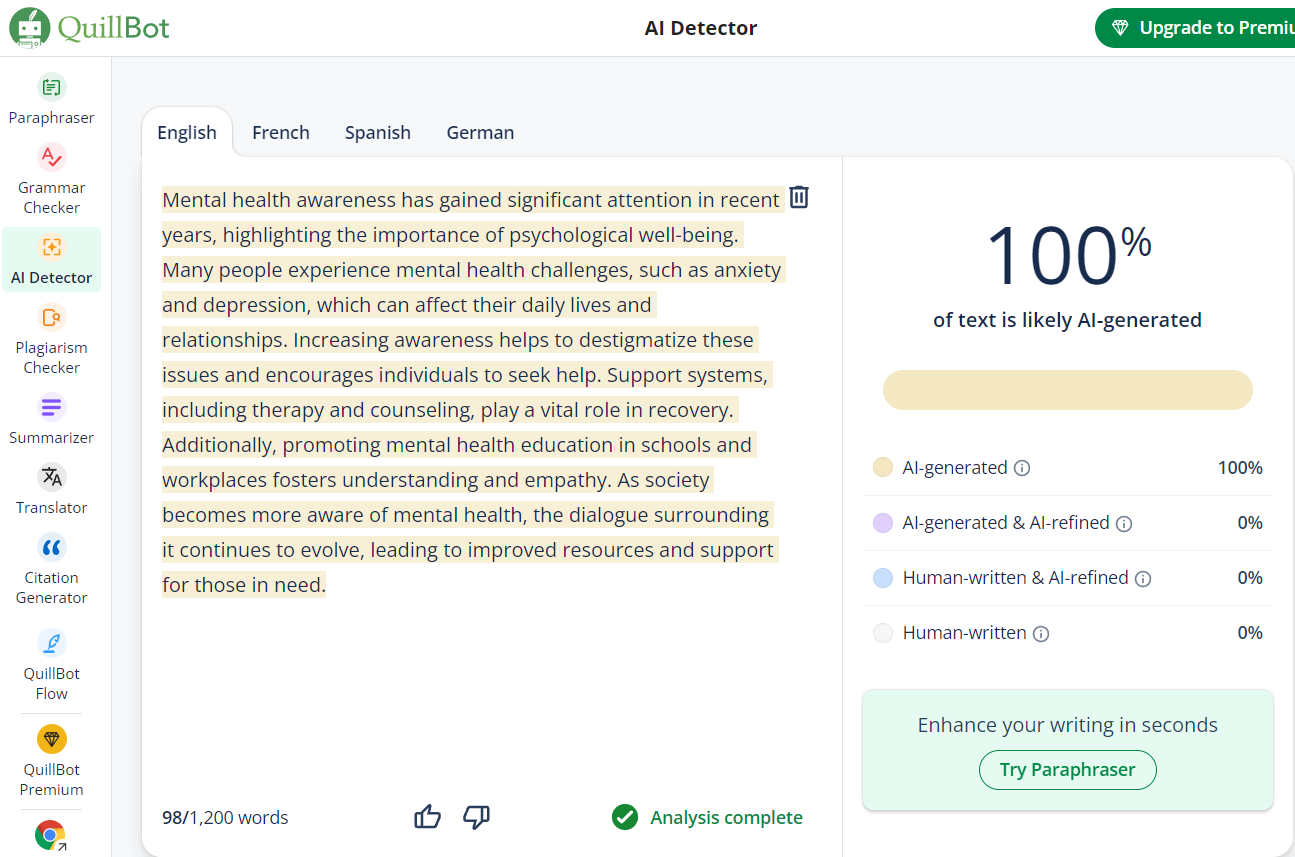Switch to the German language tab
The height and width of the screenshot is (857, 1295).
480,133
